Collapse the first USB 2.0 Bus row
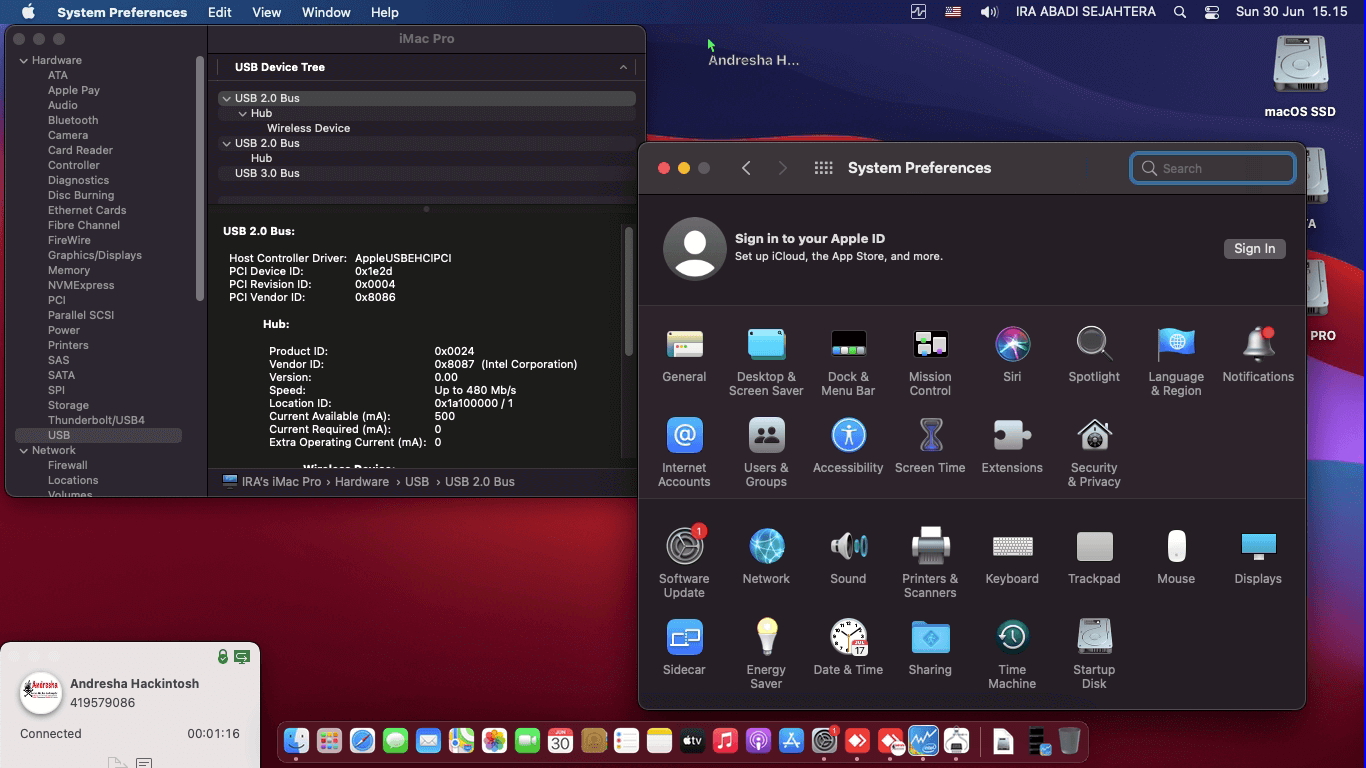This screenshot has width=1366, height=768. [226, 98]
